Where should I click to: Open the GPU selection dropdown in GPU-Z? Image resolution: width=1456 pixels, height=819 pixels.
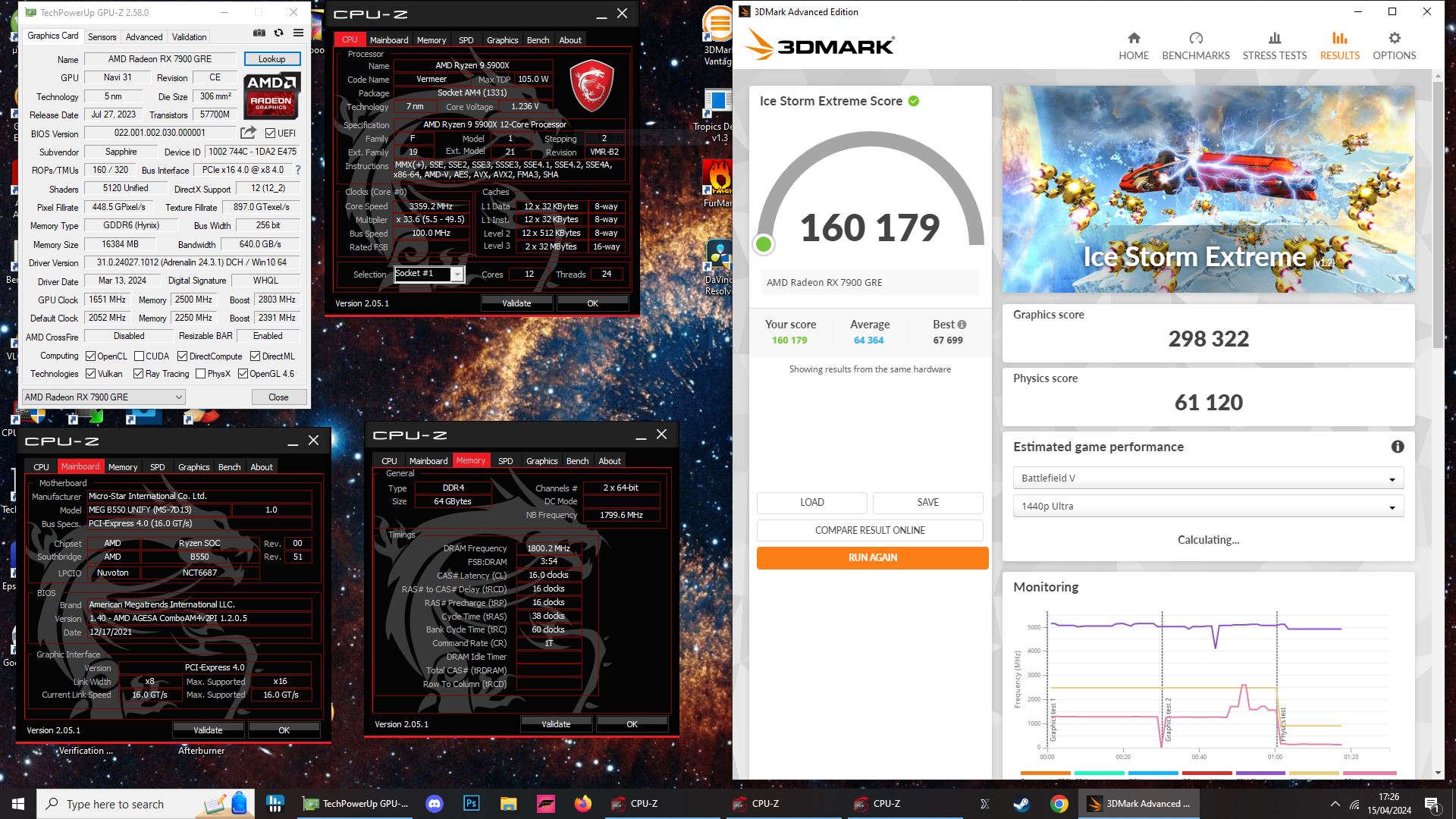click(103, 397)
